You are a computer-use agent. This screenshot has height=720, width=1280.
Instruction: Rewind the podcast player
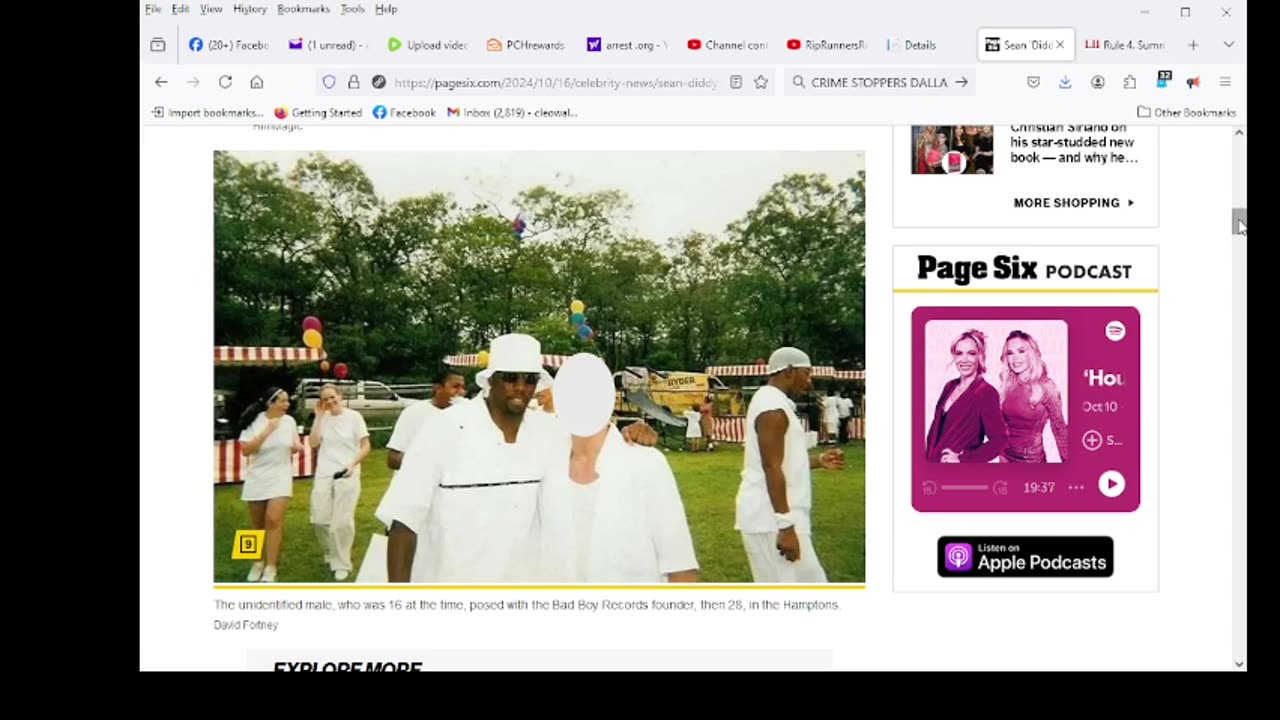click(929, 487)
